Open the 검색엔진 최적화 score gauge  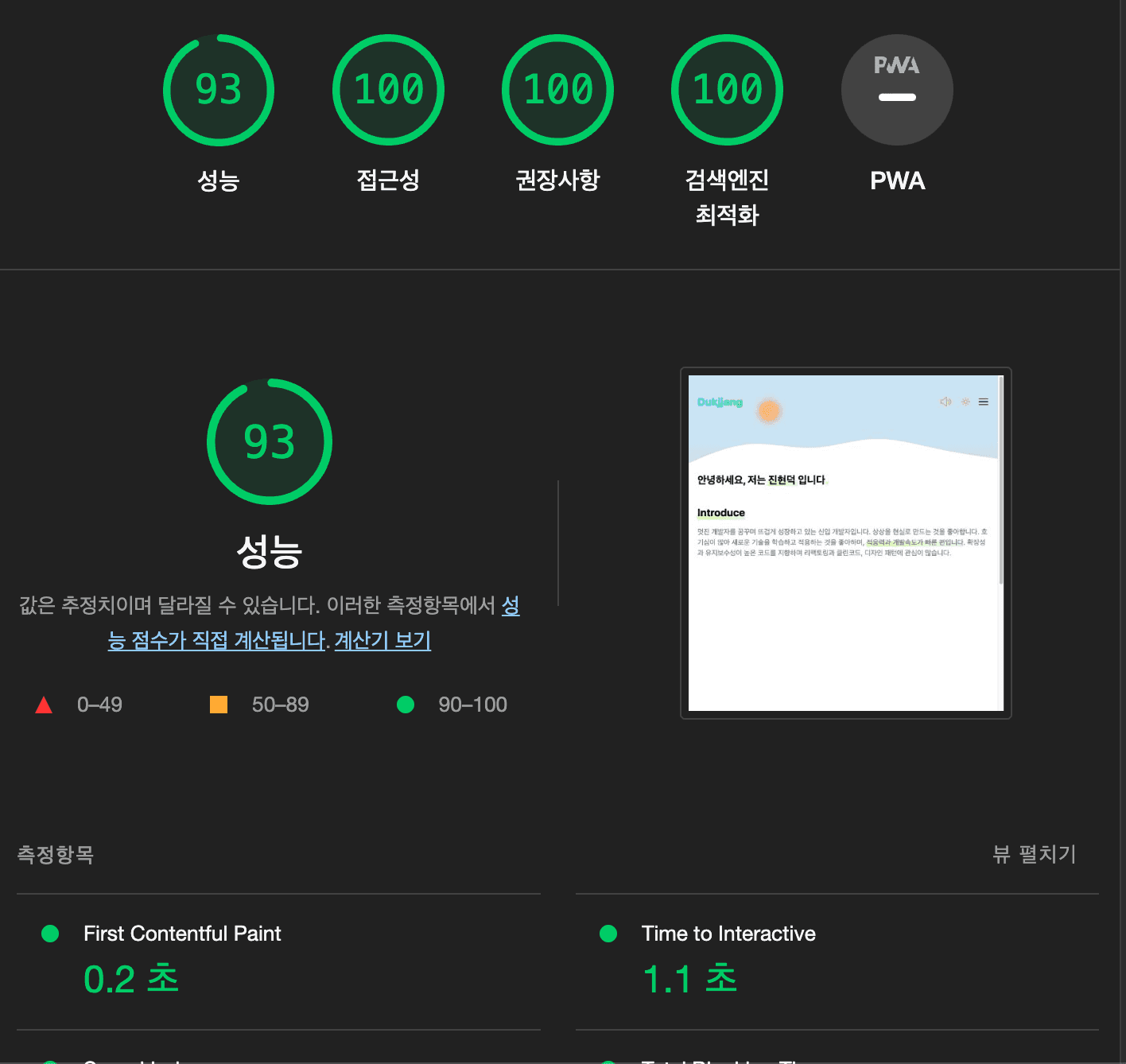tap(727, 90)
